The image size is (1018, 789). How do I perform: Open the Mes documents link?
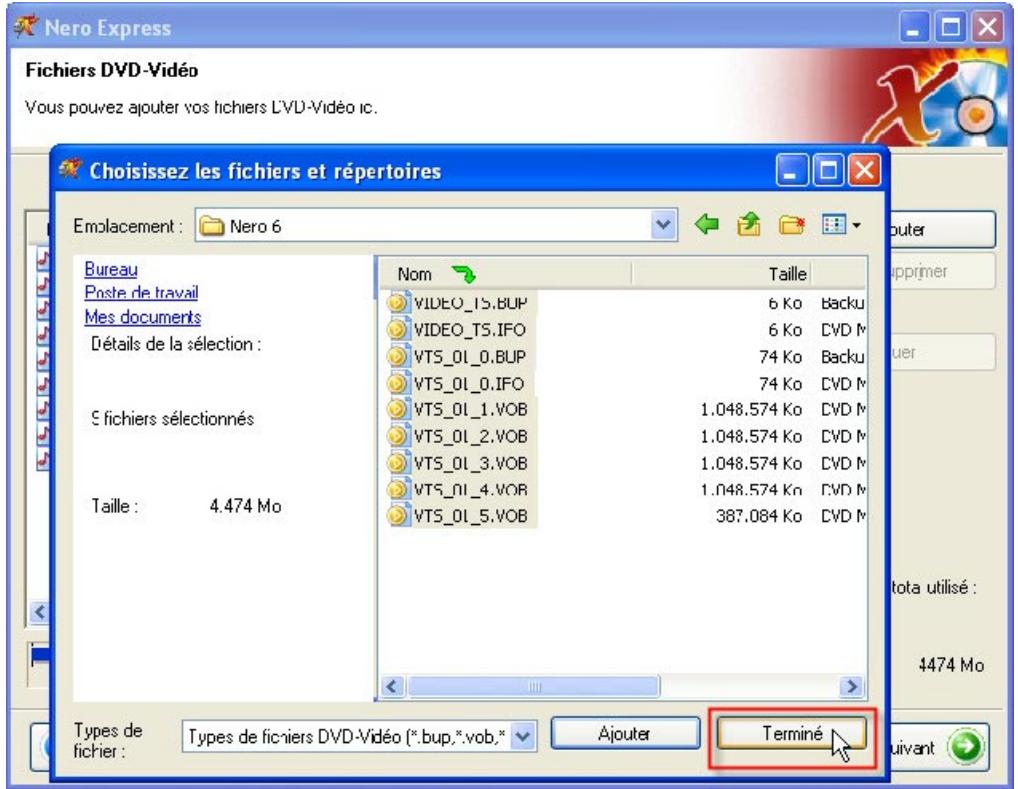pos(143,317)
